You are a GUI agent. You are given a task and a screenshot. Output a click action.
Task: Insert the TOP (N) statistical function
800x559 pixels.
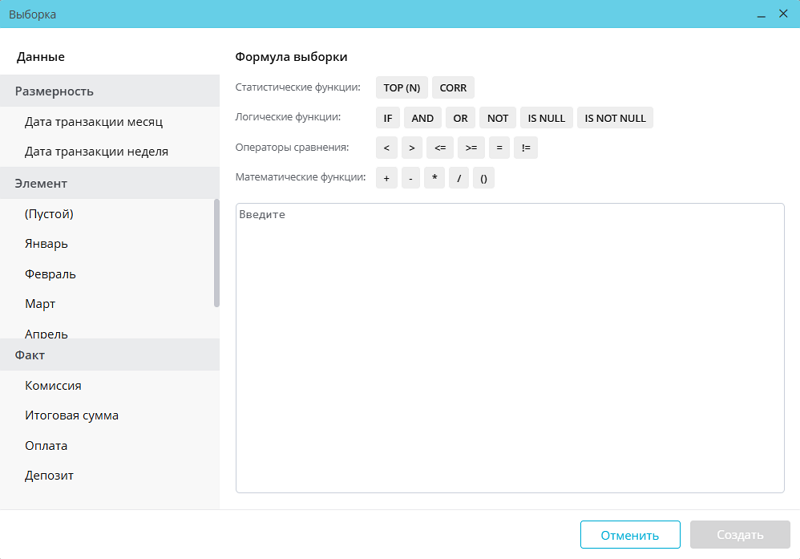pos(401,88)
